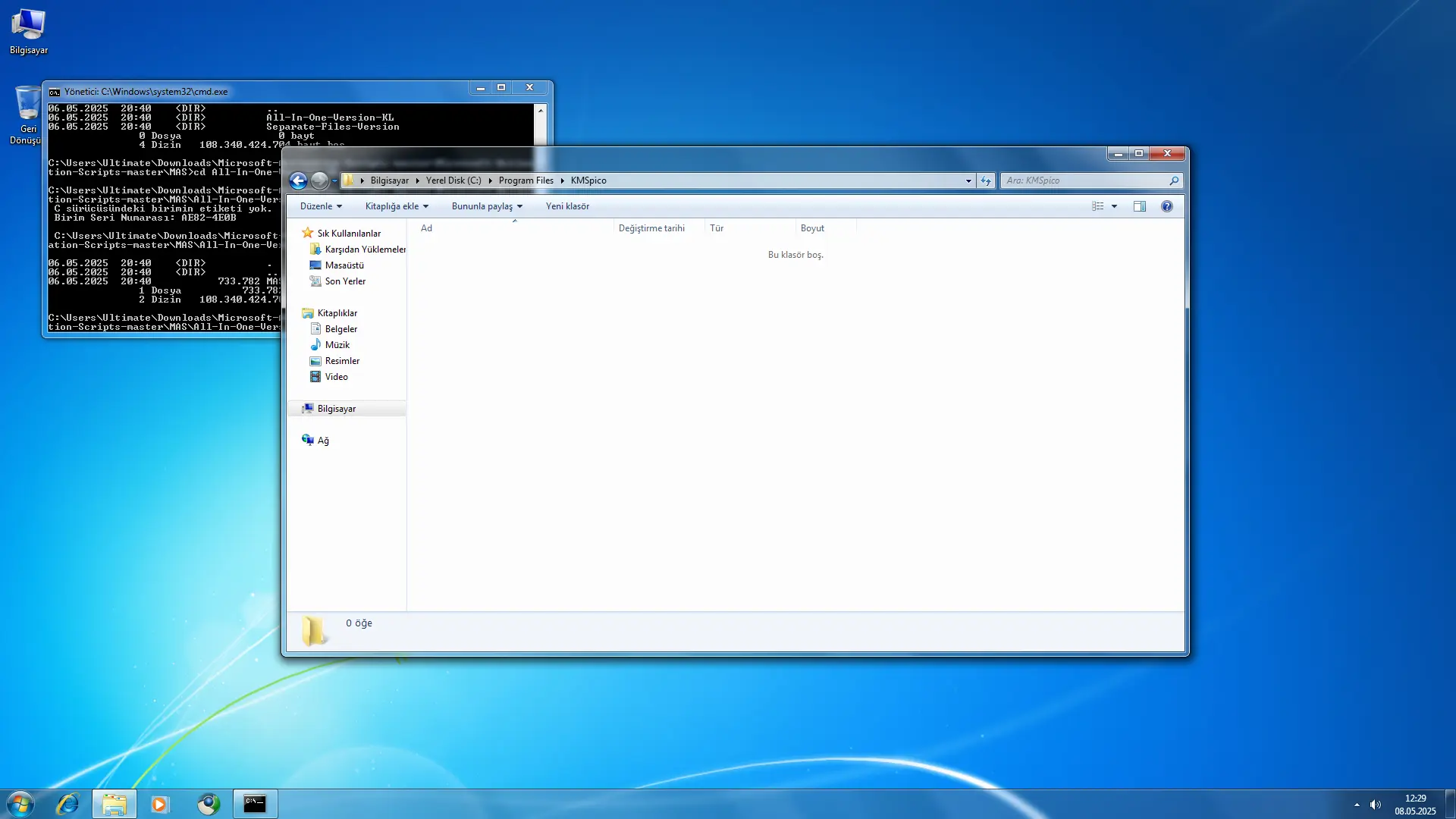Click the Explorer back navigation arrow
The width and height of the screenshot is (1456, 819).
[x=298, y=180]
